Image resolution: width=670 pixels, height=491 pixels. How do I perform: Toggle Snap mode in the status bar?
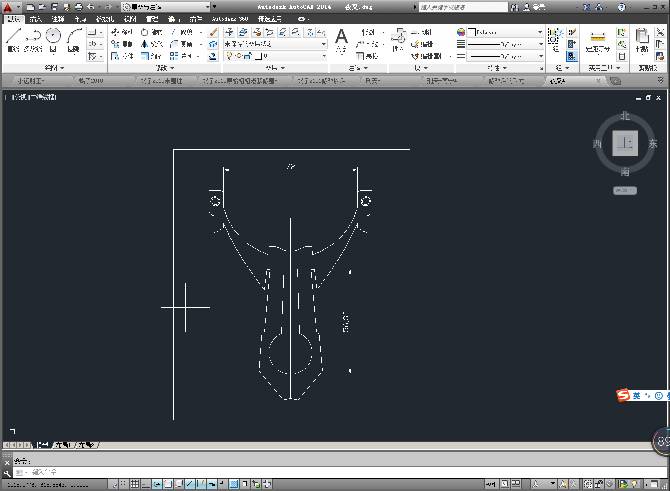(123, 484)
